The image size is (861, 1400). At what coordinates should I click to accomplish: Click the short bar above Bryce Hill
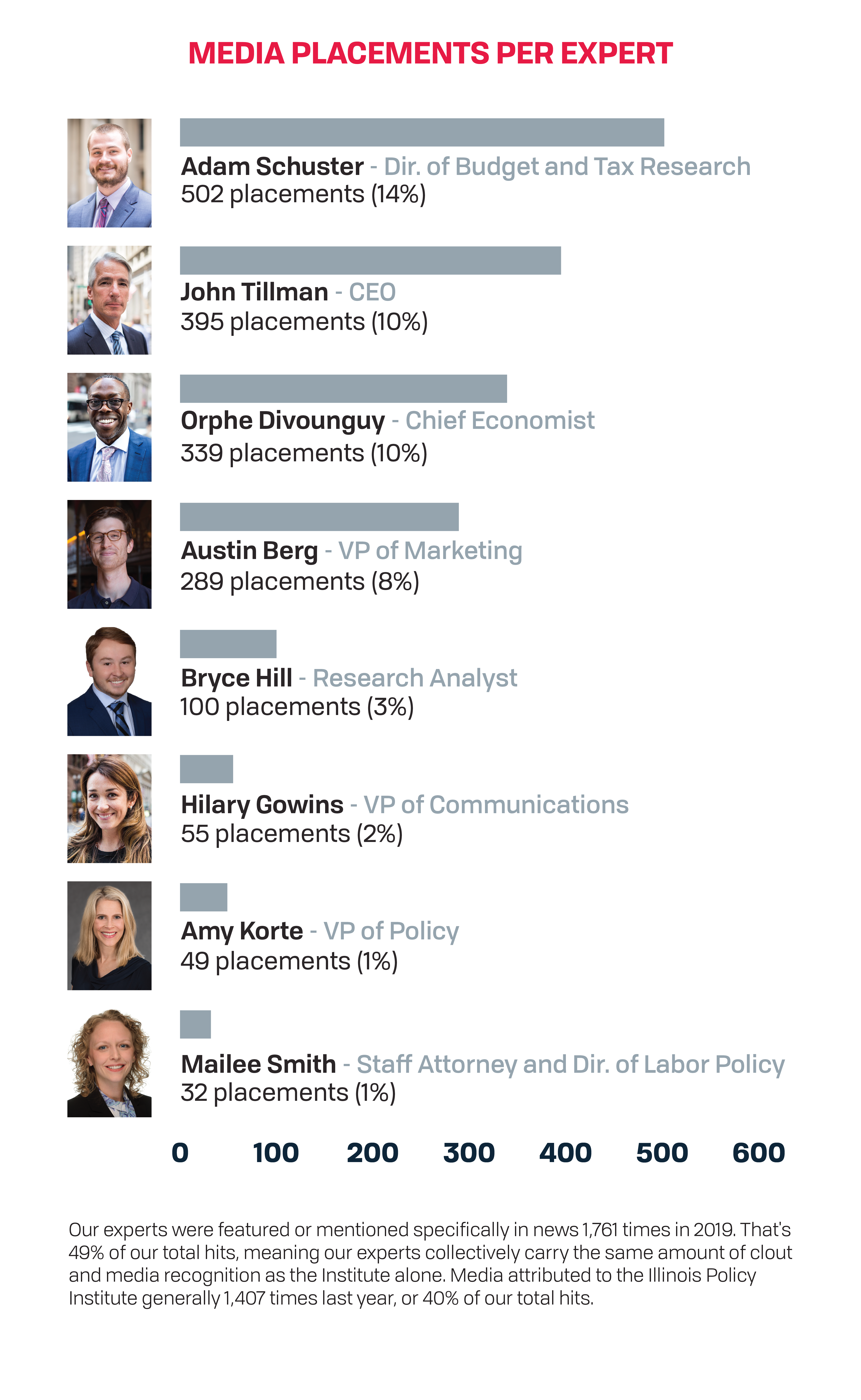pyautogui.click(x=228, y=644)
